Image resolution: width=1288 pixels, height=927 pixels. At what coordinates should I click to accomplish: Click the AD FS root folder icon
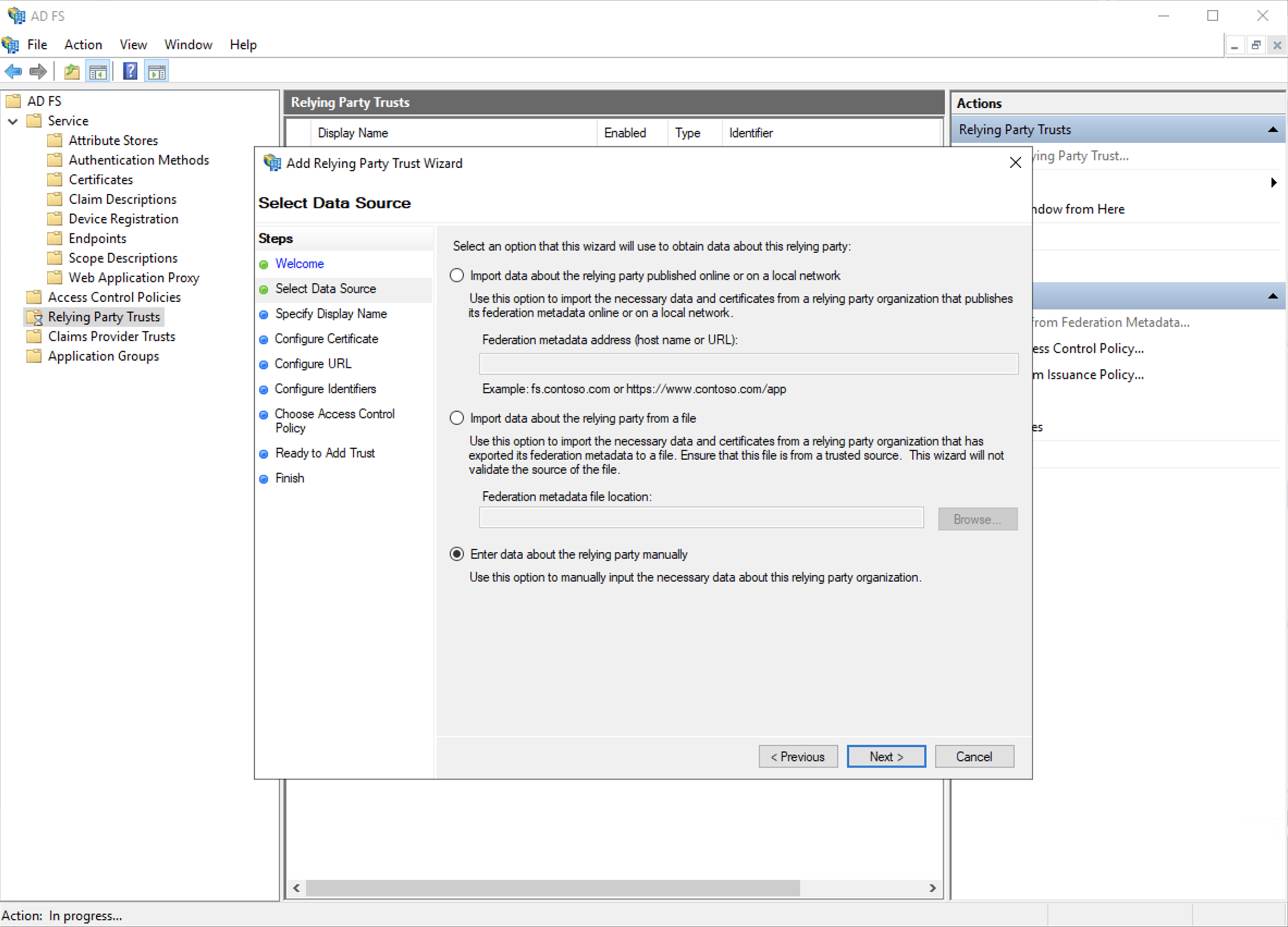tap(13, 101)
